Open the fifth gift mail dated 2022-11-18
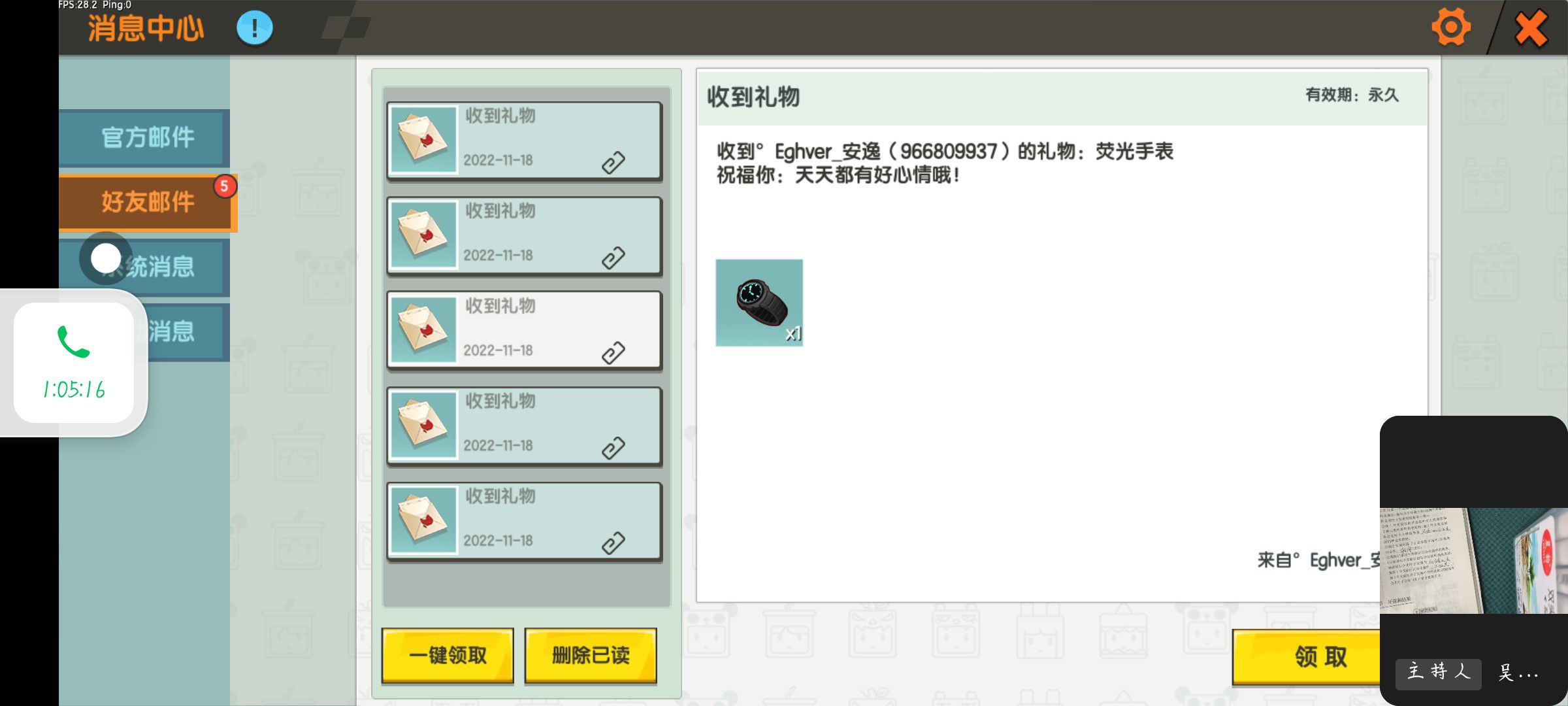The width and height of the screenshot is (1568, 706). coord(524,520)
